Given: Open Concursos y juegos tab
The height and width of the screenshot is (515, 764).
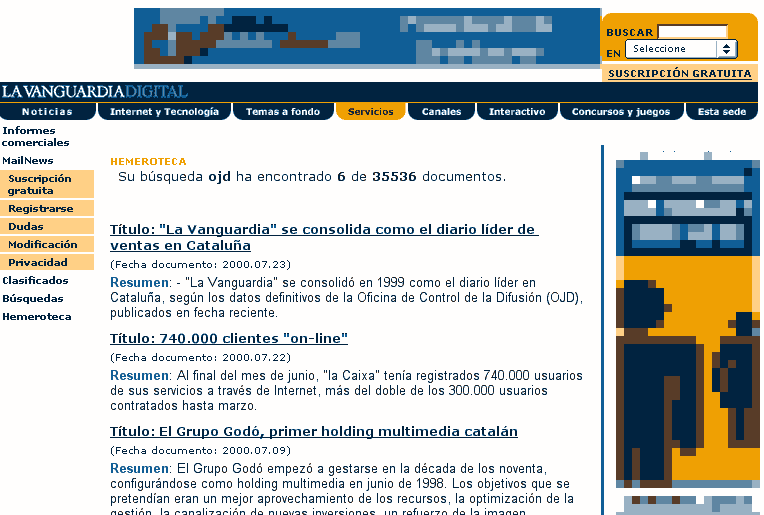Looking at the screenshot, I should pos(621,112).
